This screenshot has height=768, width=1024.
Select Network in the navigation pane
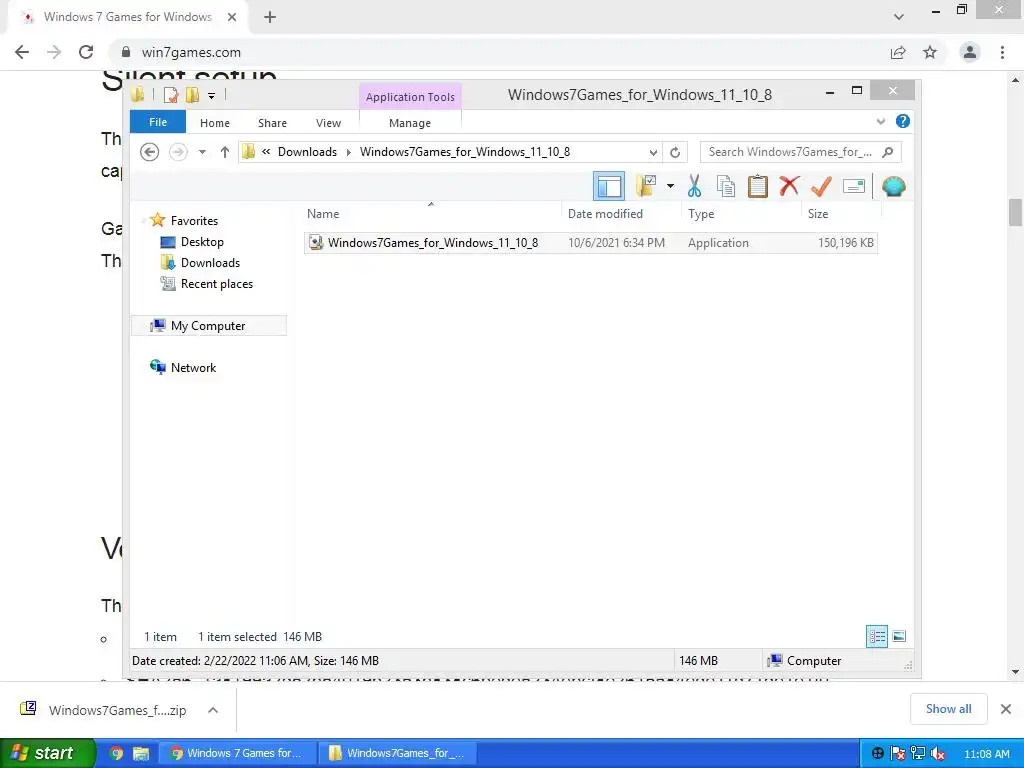(193, 368)
